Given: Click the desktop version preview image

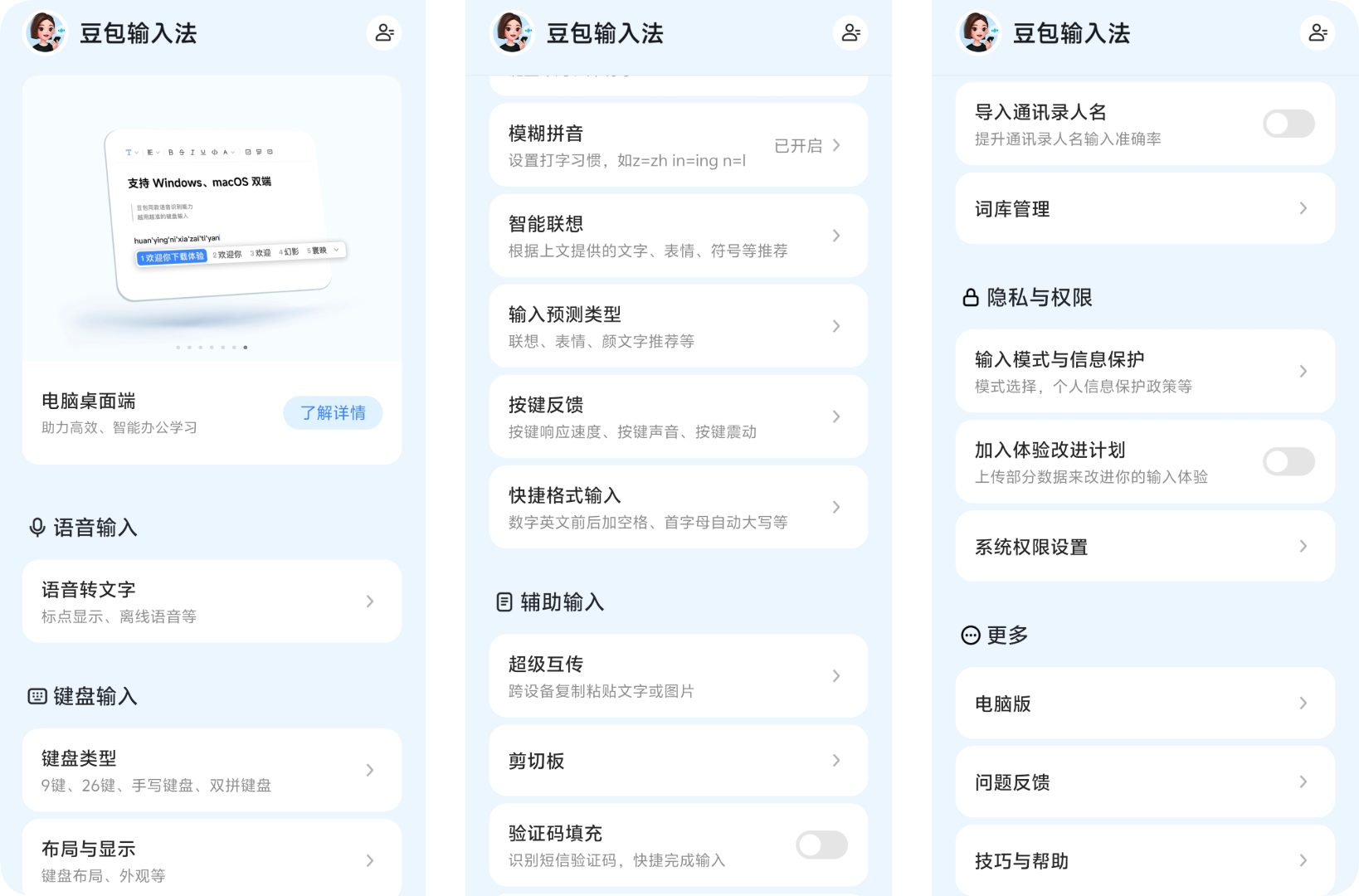Looking at the screenshot, I should 212,218.
